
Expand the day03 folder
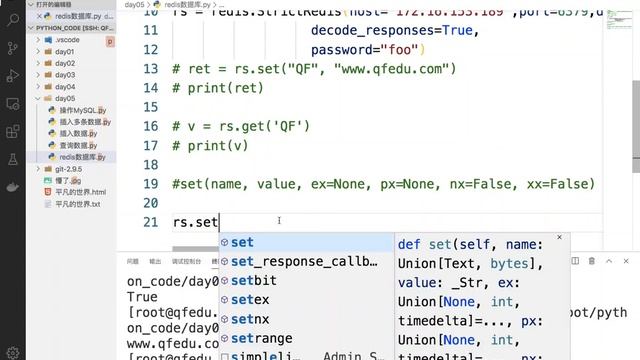click(x=38, y=75)
